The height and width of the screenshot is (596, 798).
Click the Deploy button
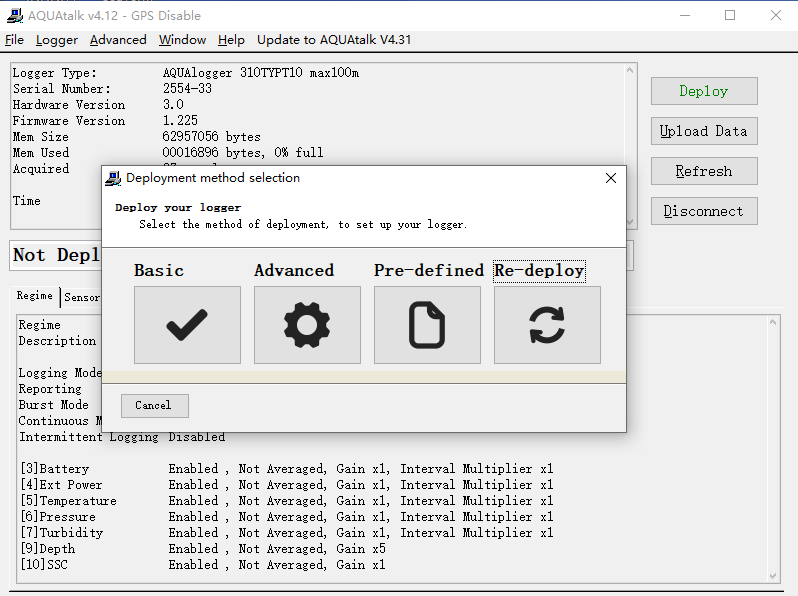pos(703,91)
